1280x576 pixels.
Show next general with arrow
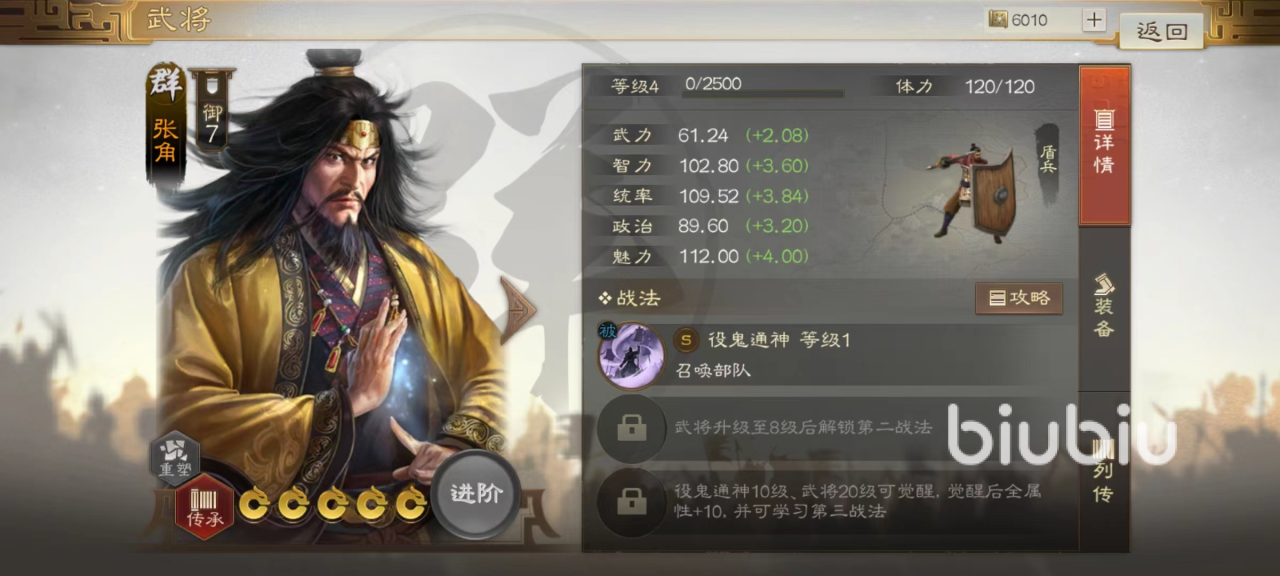pos(518,310)
